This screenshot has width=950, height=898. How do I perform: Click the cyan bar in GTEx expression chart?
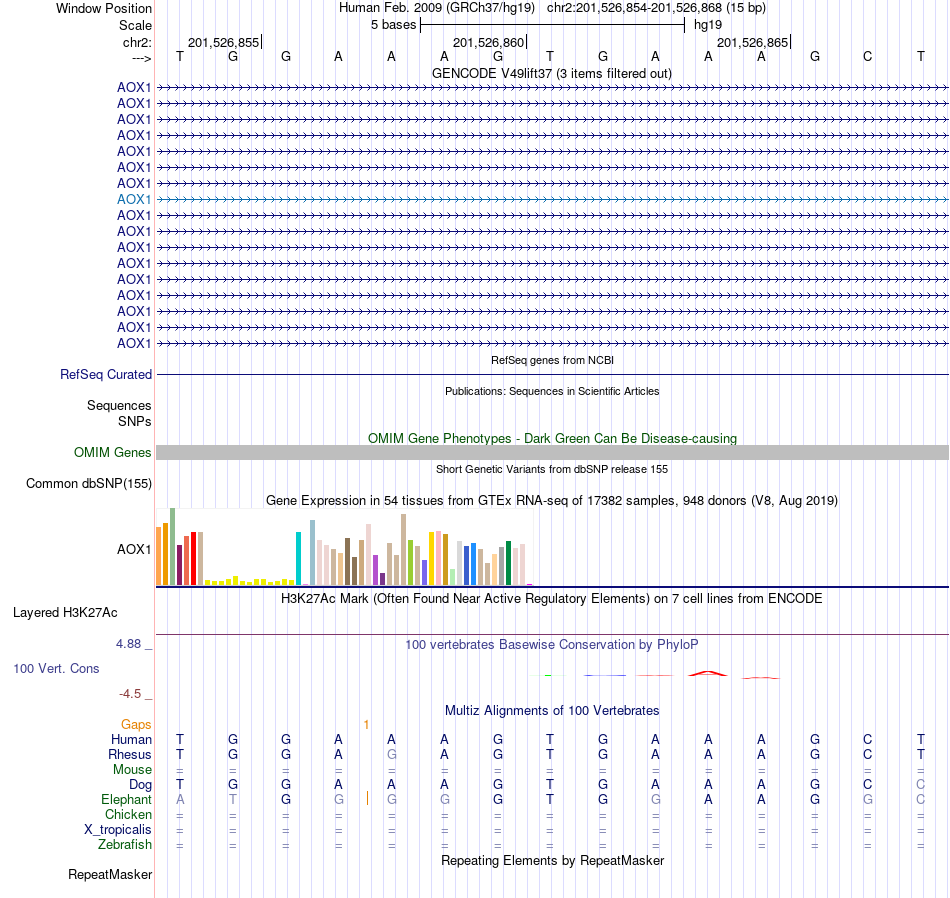[x=298, y=558]
